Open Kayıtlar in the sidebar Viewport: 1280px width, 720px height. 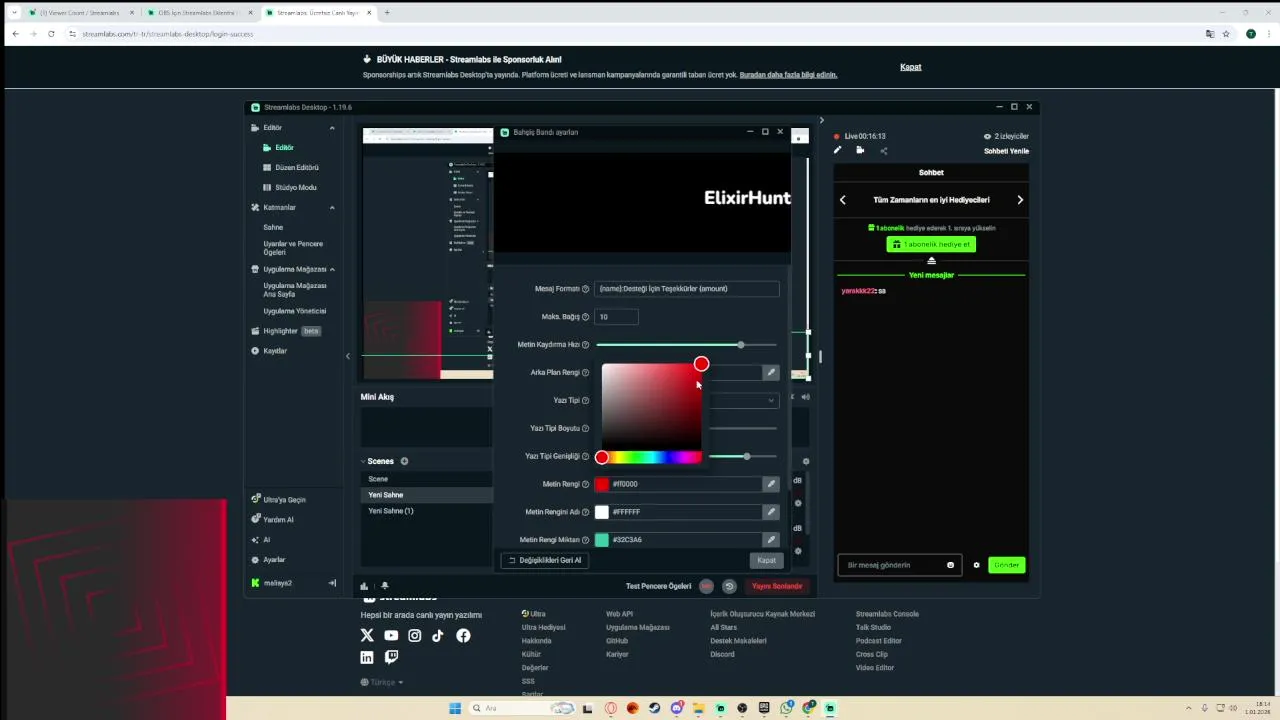(x=269, y=351)
